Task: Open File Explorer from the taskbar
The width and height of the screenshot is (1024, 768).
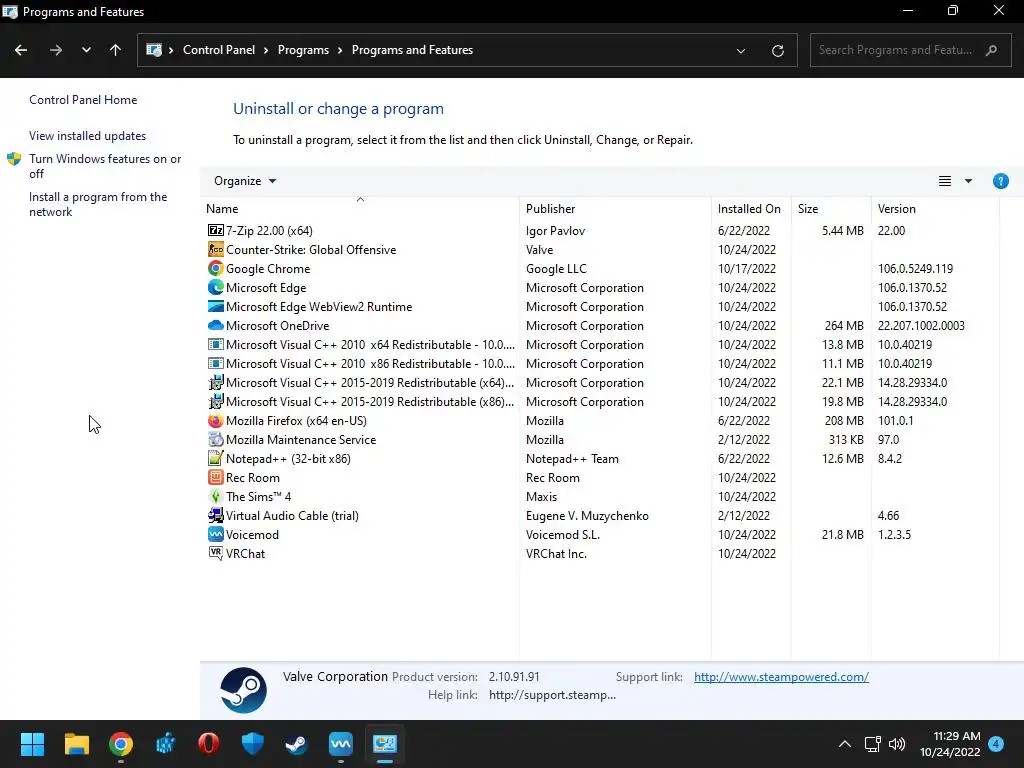Action: pos(76,744)
